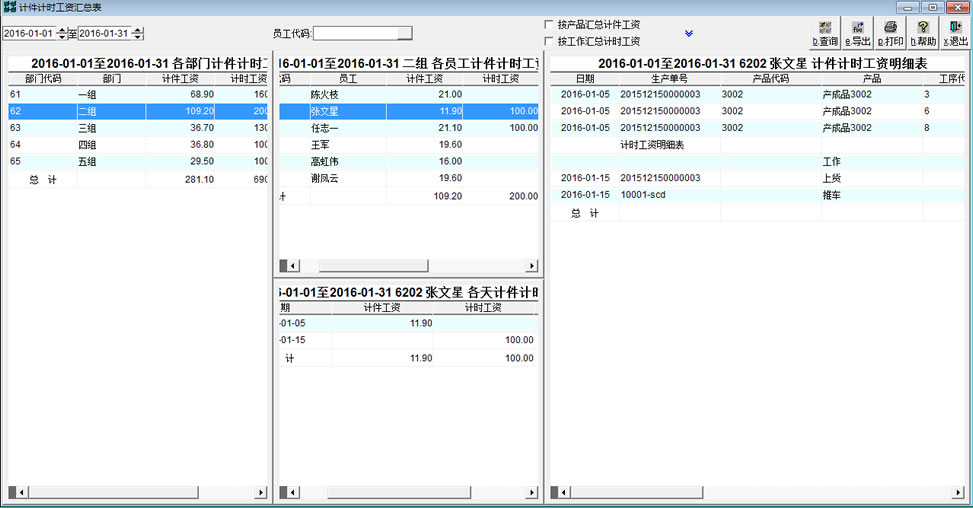Click the end date spinner arrows
Screen dimensions: 973x509
point(138,33)
